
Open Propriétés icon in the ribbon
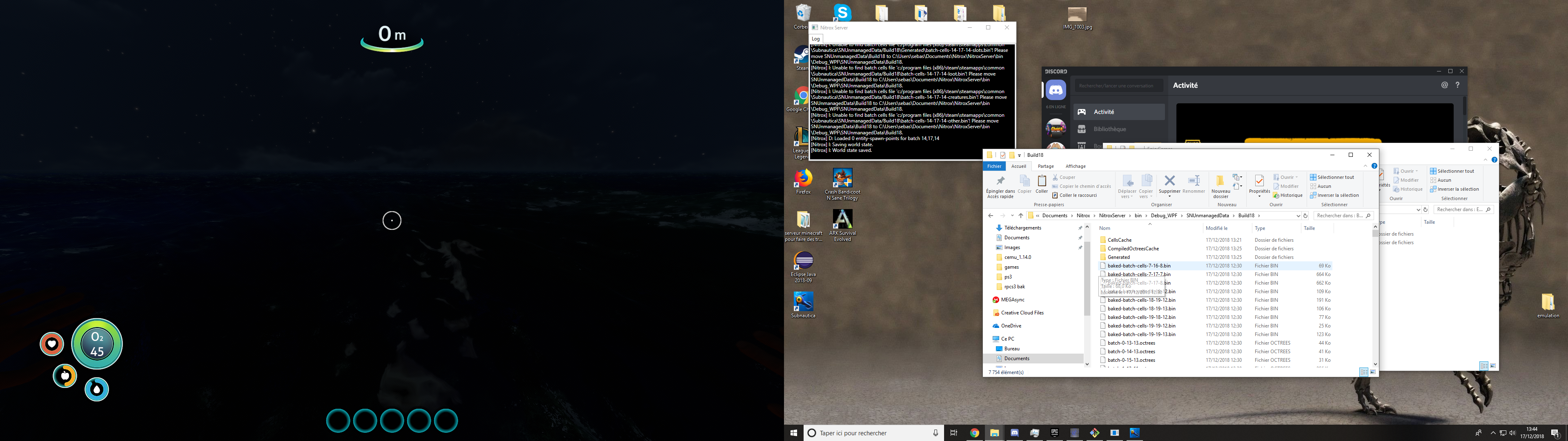tap(1259, 181)
